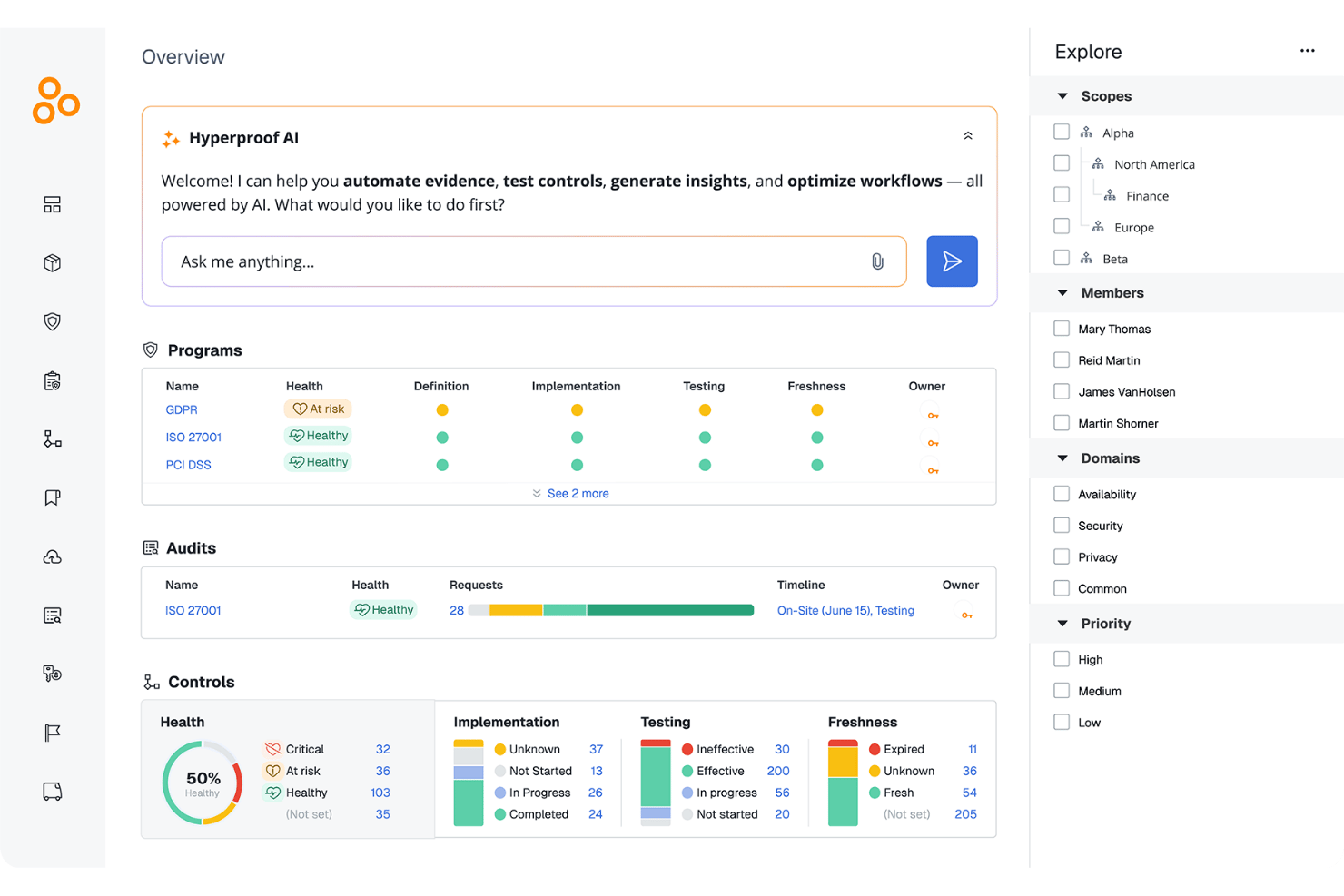Open the truck sidebar icon
This screenshot has height=896, width=1344.
coord(53,792)
